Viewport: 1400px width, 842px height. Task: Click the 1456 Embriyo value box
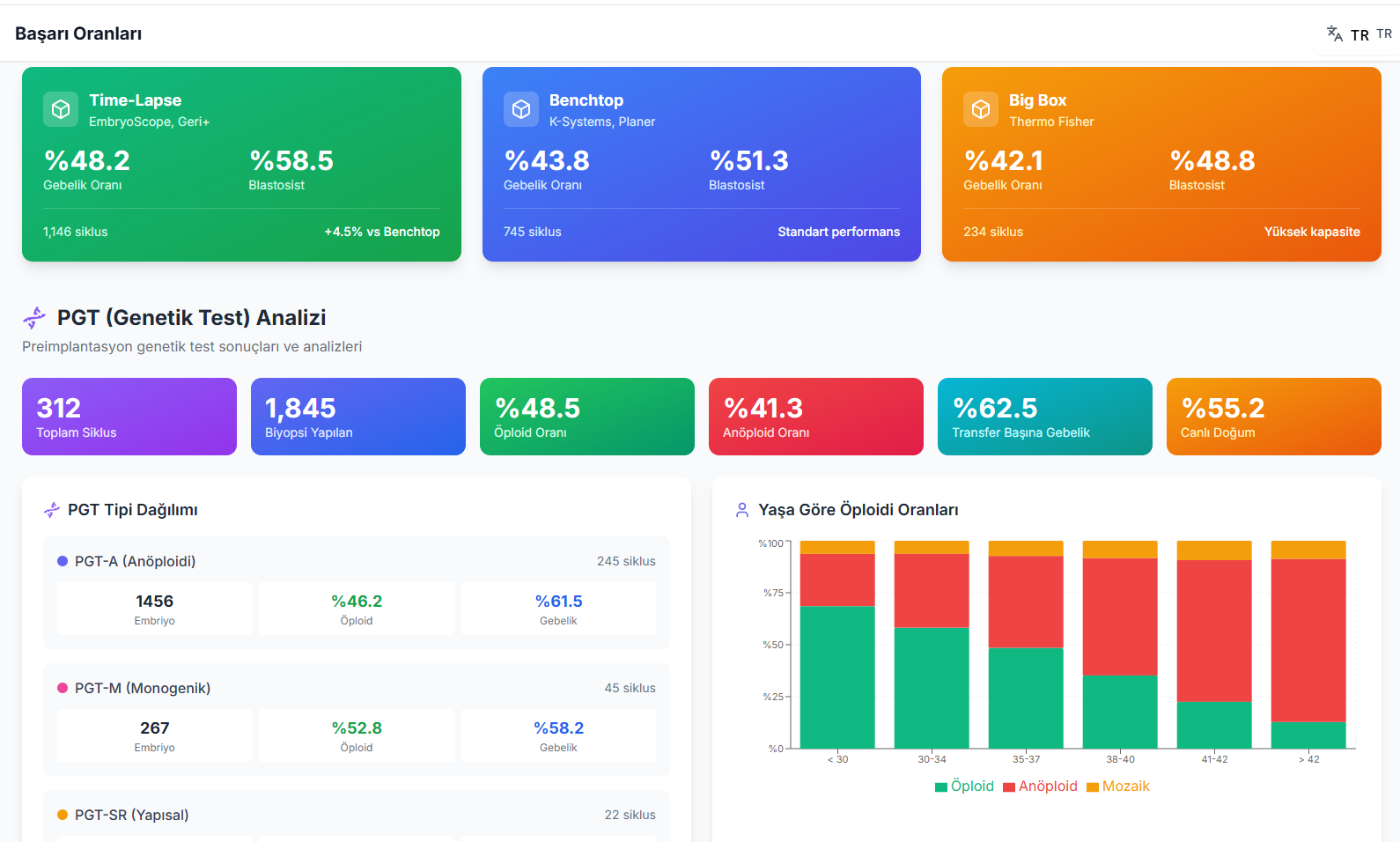(154, 609)
